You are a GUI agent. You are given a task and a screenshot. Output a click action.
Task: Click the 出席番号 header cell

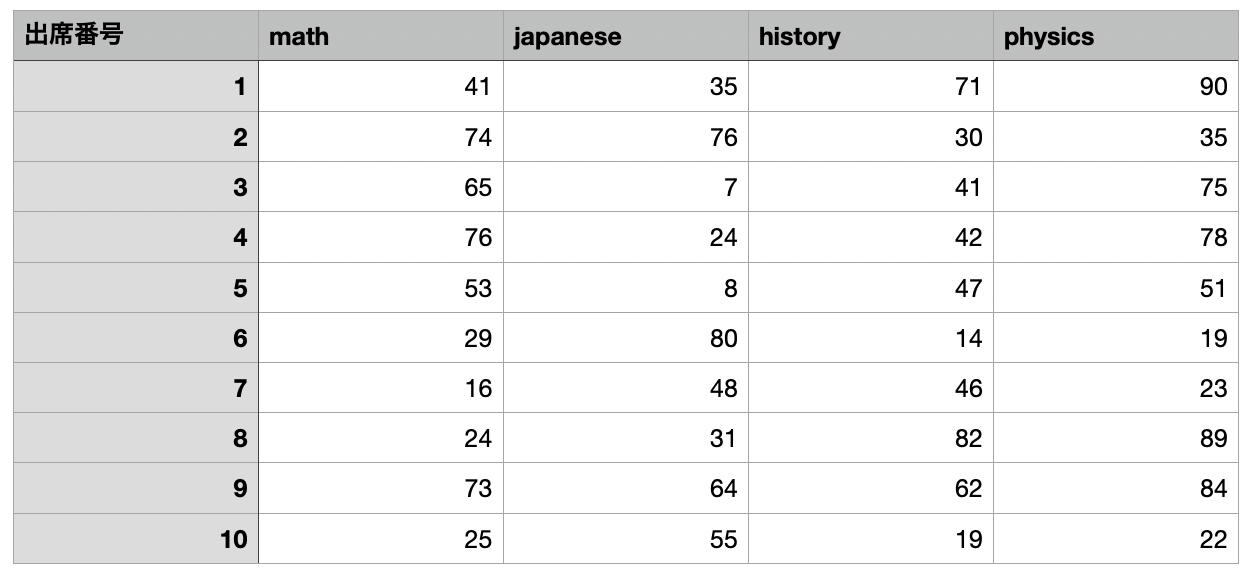pos(136,37)
